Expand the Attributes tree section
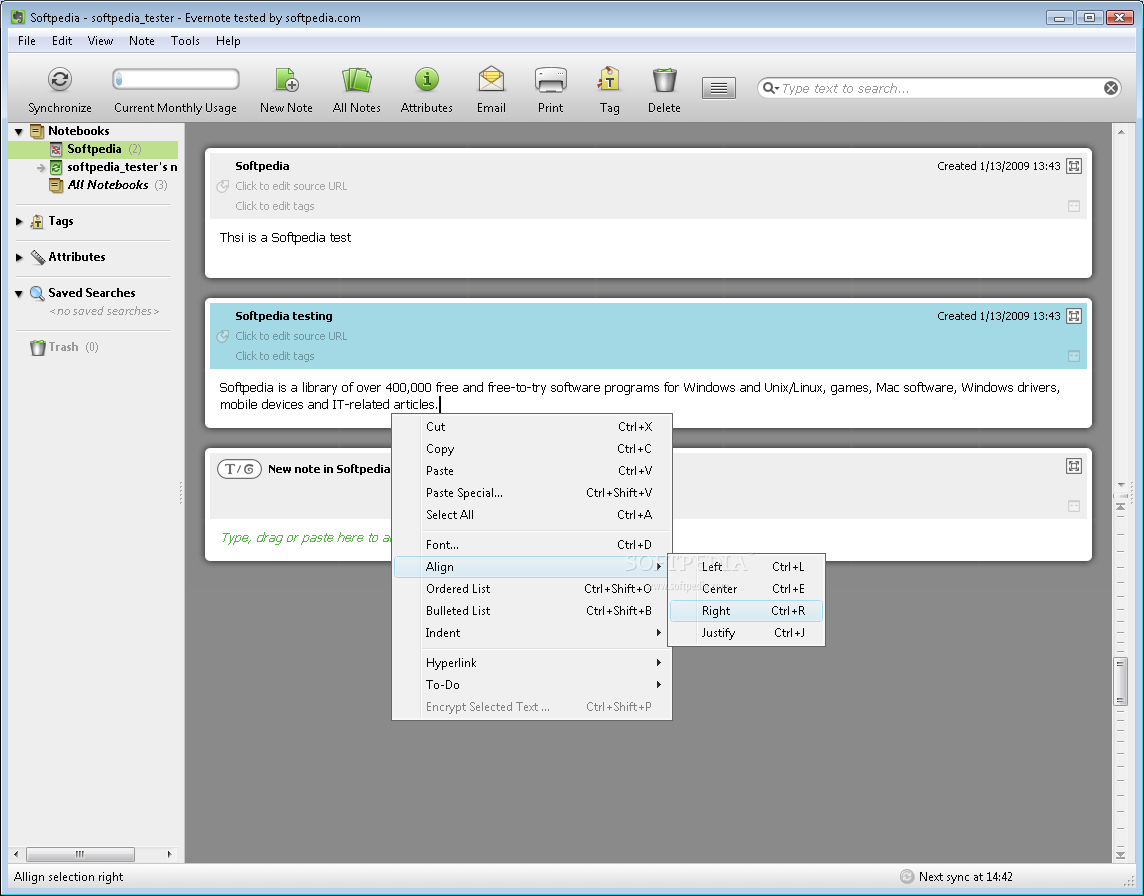Screen dimensions: 1144x896 [19, 258]
